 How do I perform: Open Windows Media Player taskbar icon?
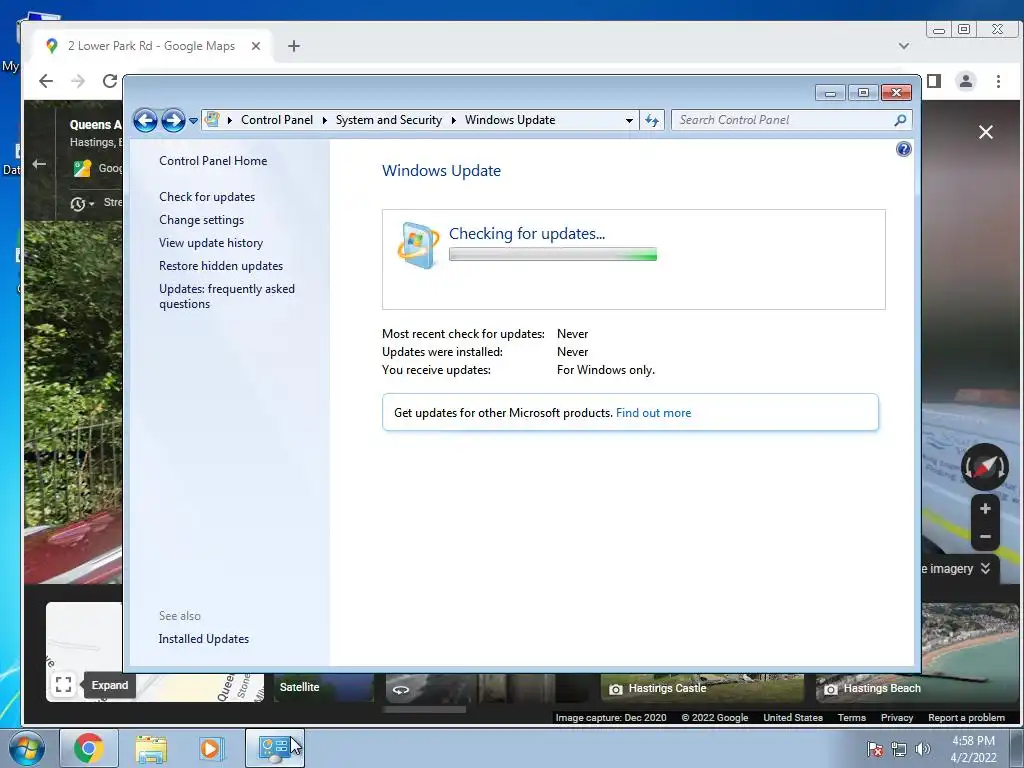(210, 748)
